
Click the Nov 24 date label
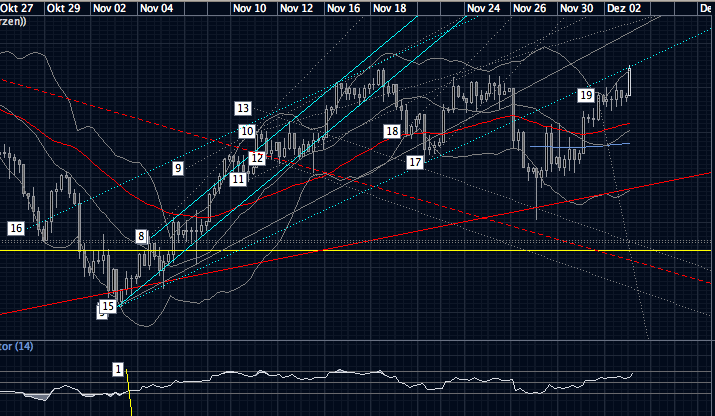pos(483,8)
